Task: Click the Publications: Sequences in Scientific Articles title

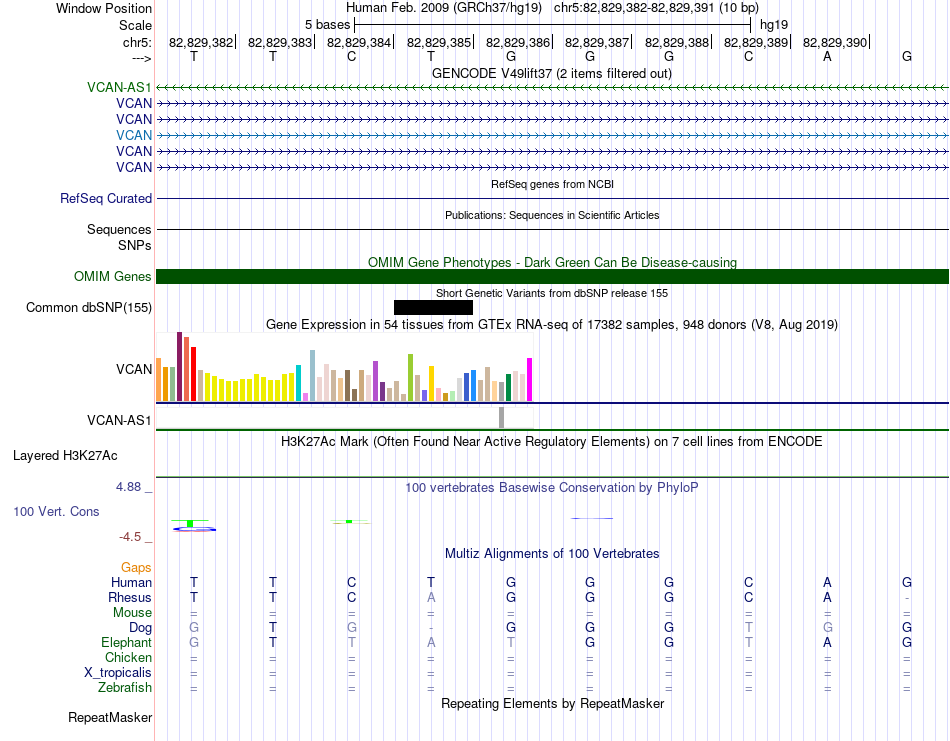Action: [x=552, y=215]
